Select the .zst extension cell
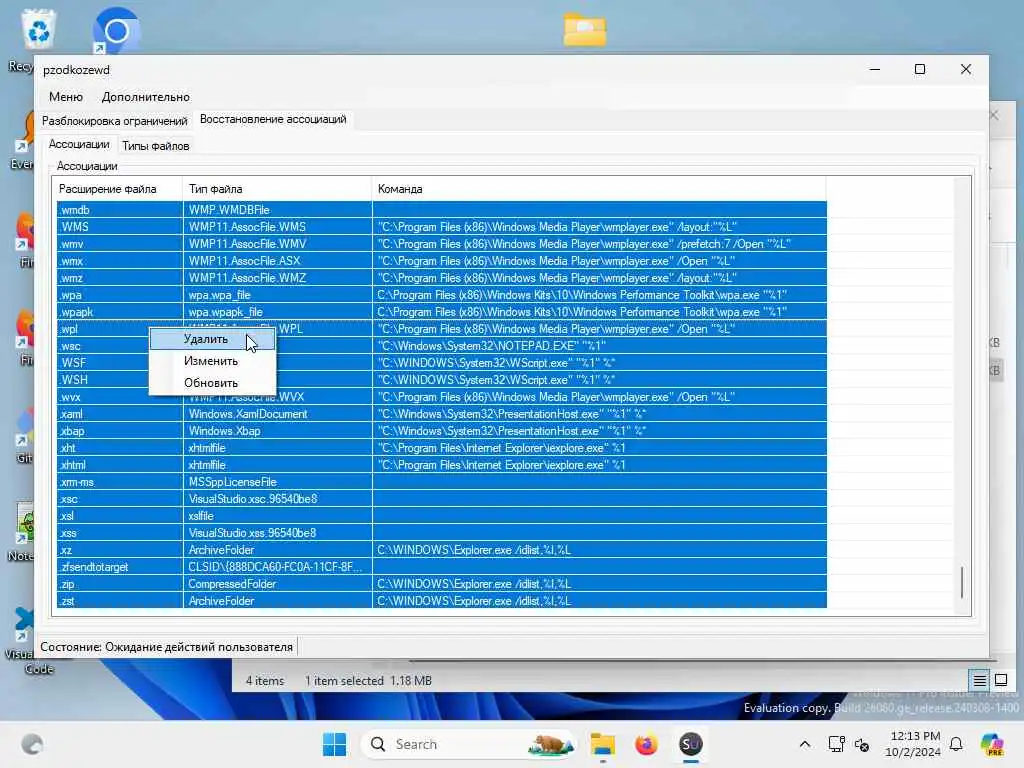The image size is (1024, 768). 120,600
